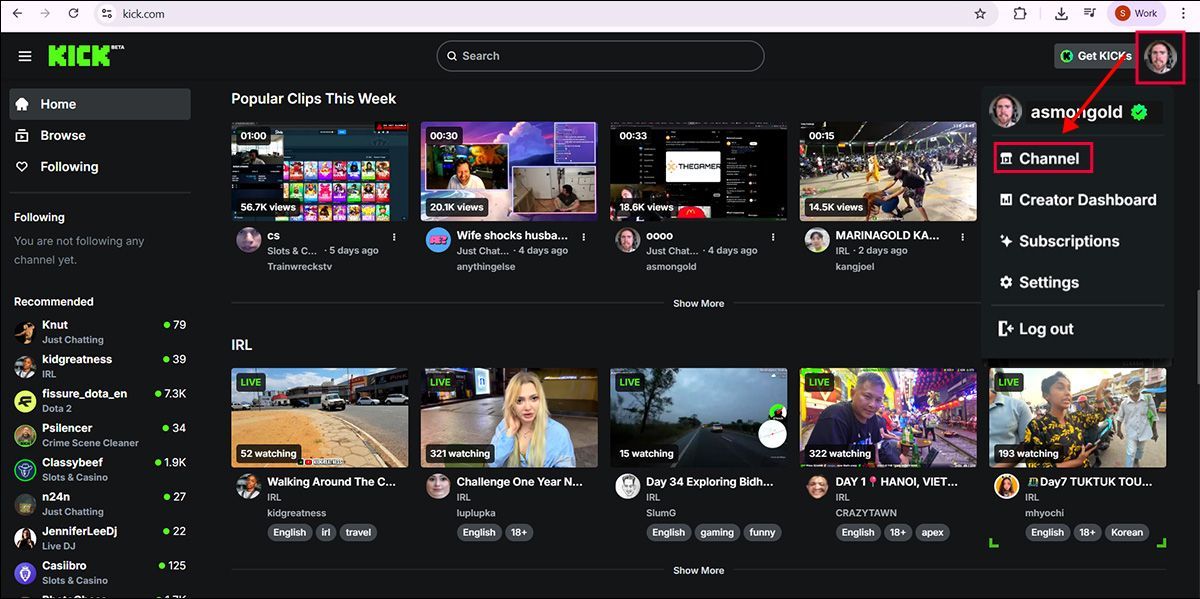This screenshot has width=1200, height=599.
Task: Open Day 34 Exploring stream thumbnail
Action: click(x=698, y=417)
